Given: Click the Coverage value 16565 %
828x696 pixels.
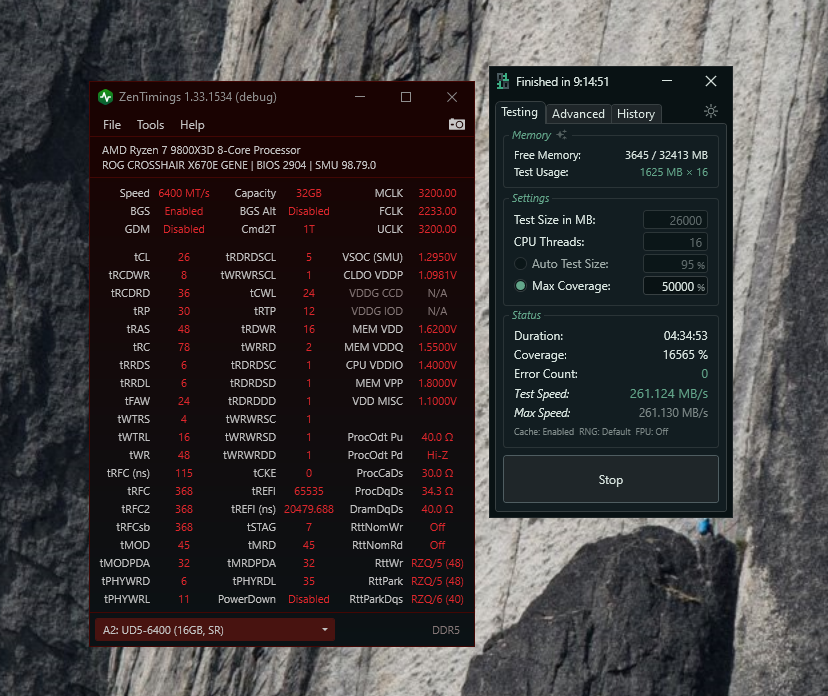Looking at the screenshot, I should click(x=685, y=355).
